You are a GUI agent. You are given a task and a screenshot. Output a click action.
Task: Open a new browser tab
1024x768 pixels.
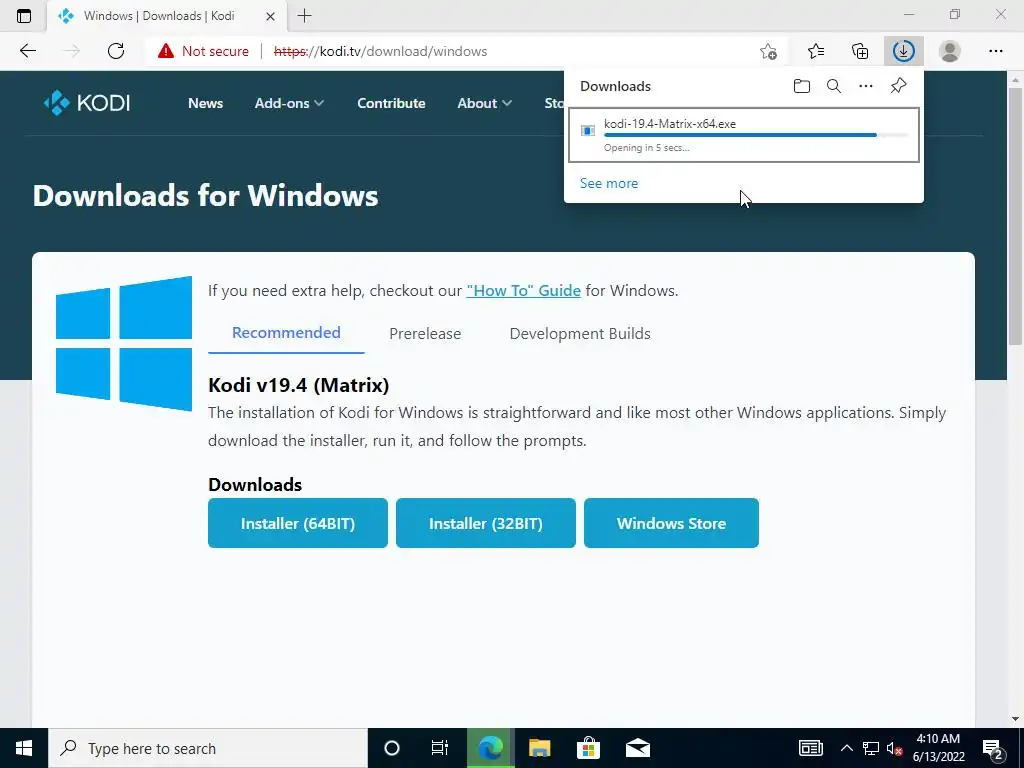[304, 16]
